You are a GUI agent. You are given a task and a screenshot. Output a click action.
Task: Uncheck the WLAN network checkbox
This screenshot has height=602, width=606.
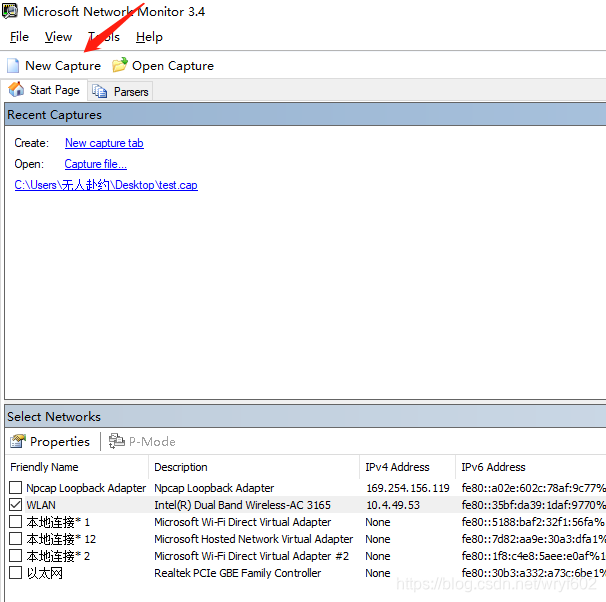[15, 505]
